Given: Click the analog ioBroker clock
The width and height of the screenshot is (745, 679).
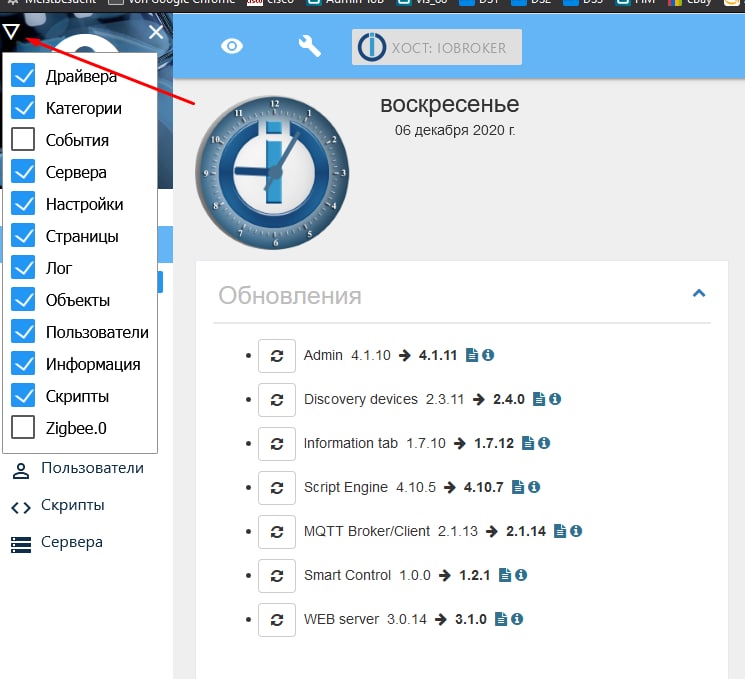Looking at the screenshot, I should click(272, 172).
